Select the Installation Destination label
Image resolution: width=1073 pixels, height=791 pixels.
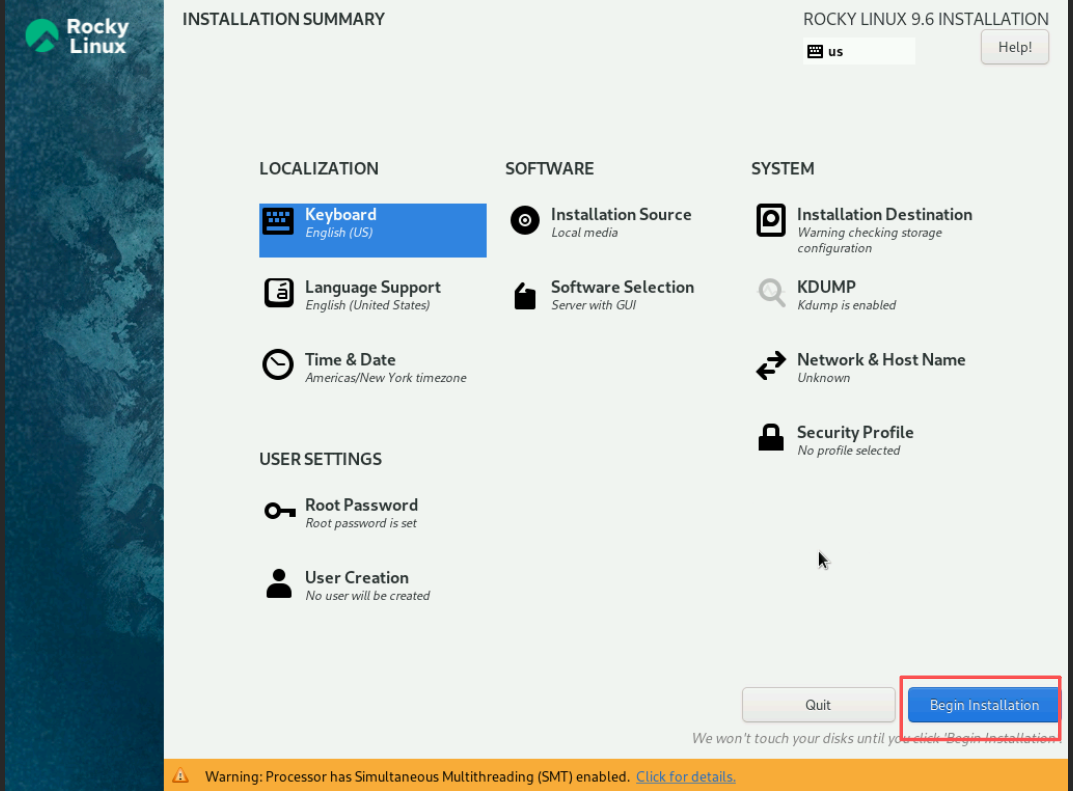pos(884,214)
